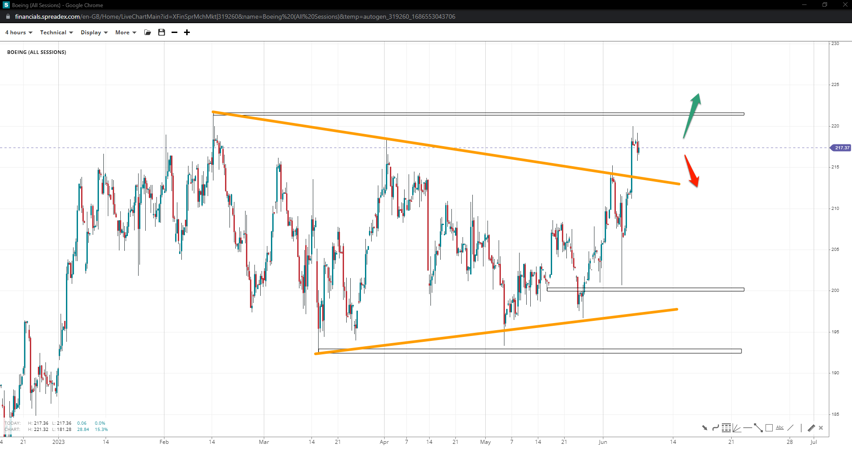Select the arrow drawing tool in bottom toolbar

704,428
